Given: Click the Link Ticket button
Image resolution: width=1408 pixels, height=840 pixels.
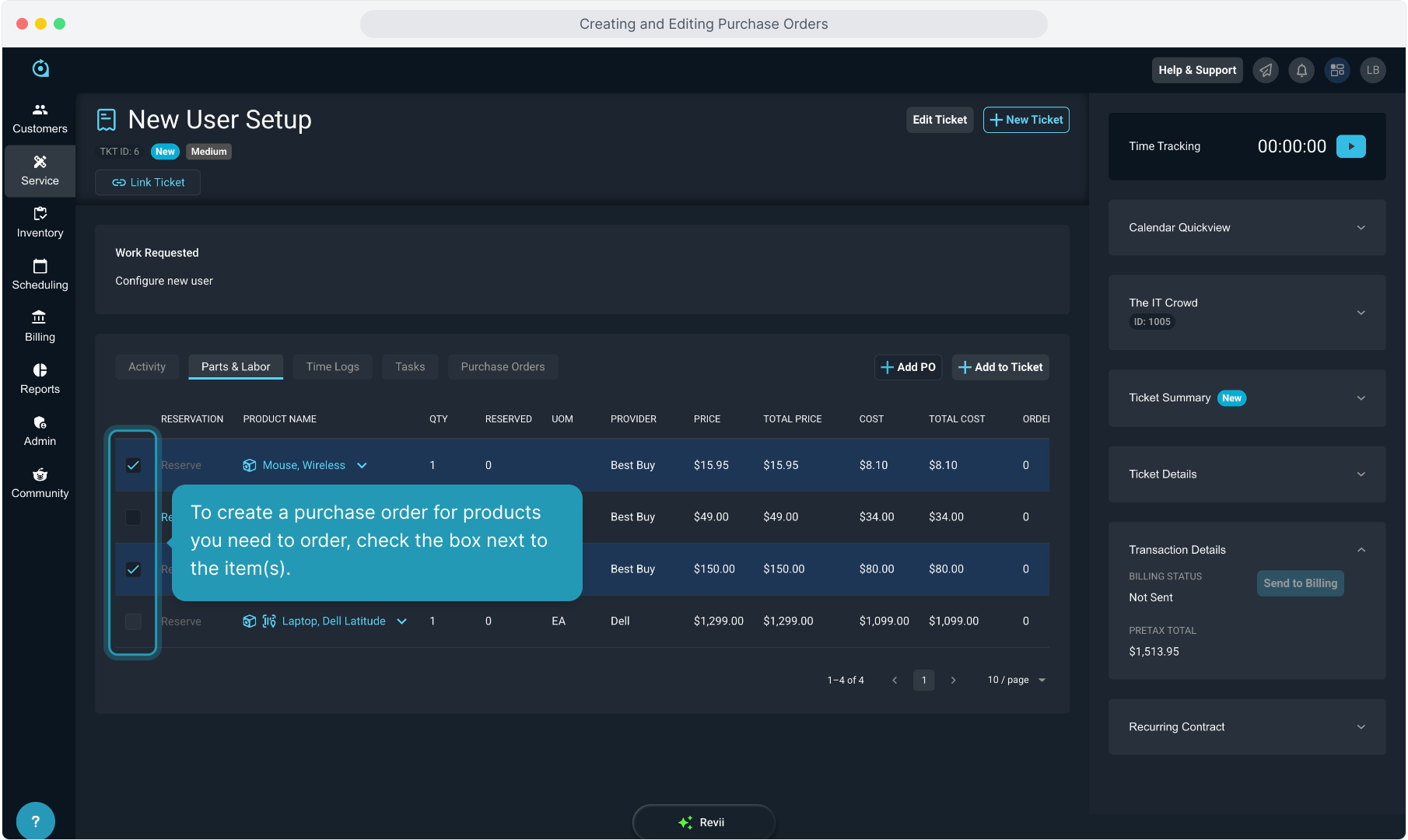Looking at the screenshot, I should point(148,183).
